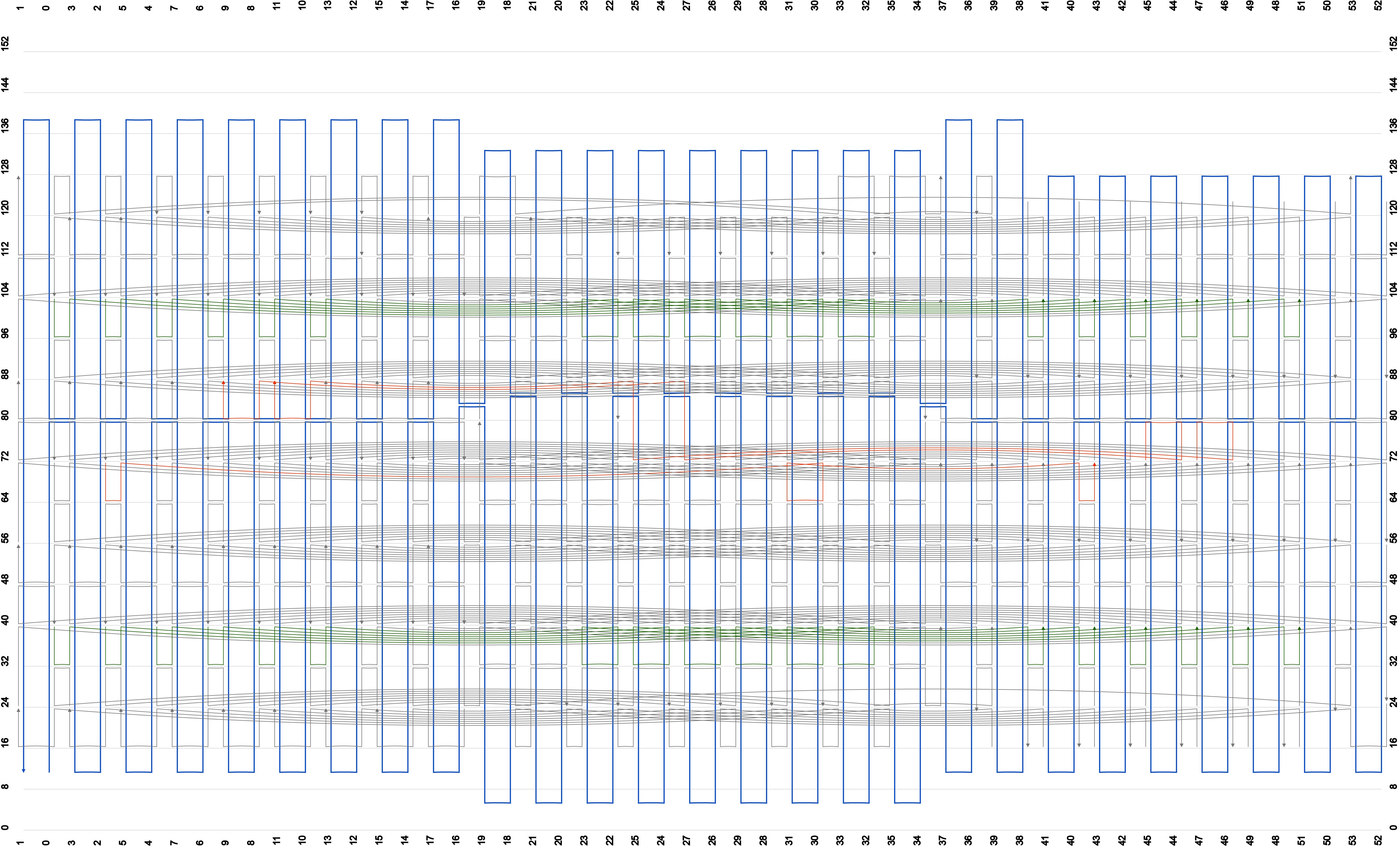The image size is (1400, 846).
Task: Click top axis label 26
Action: 712,5
